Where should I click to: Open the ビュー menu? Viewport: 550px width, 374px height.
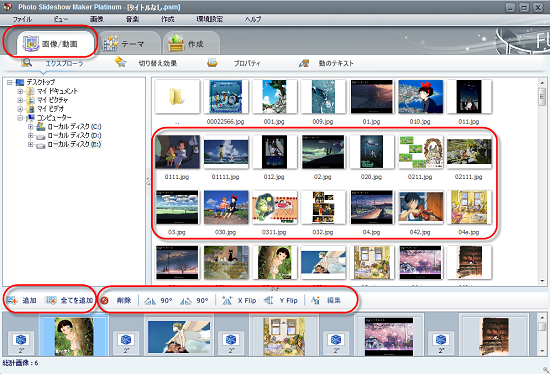point(61,19)
